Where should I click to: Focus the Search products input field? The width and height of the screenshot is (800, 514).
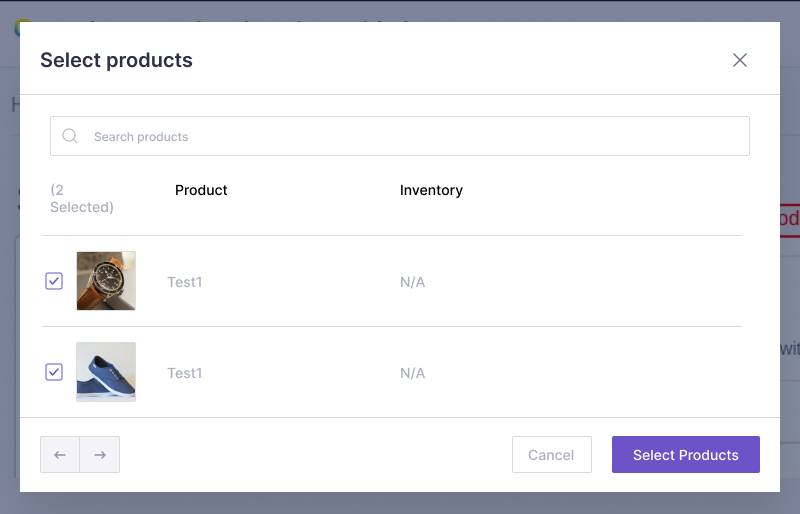pyautogui.click(x=410, y=136)
